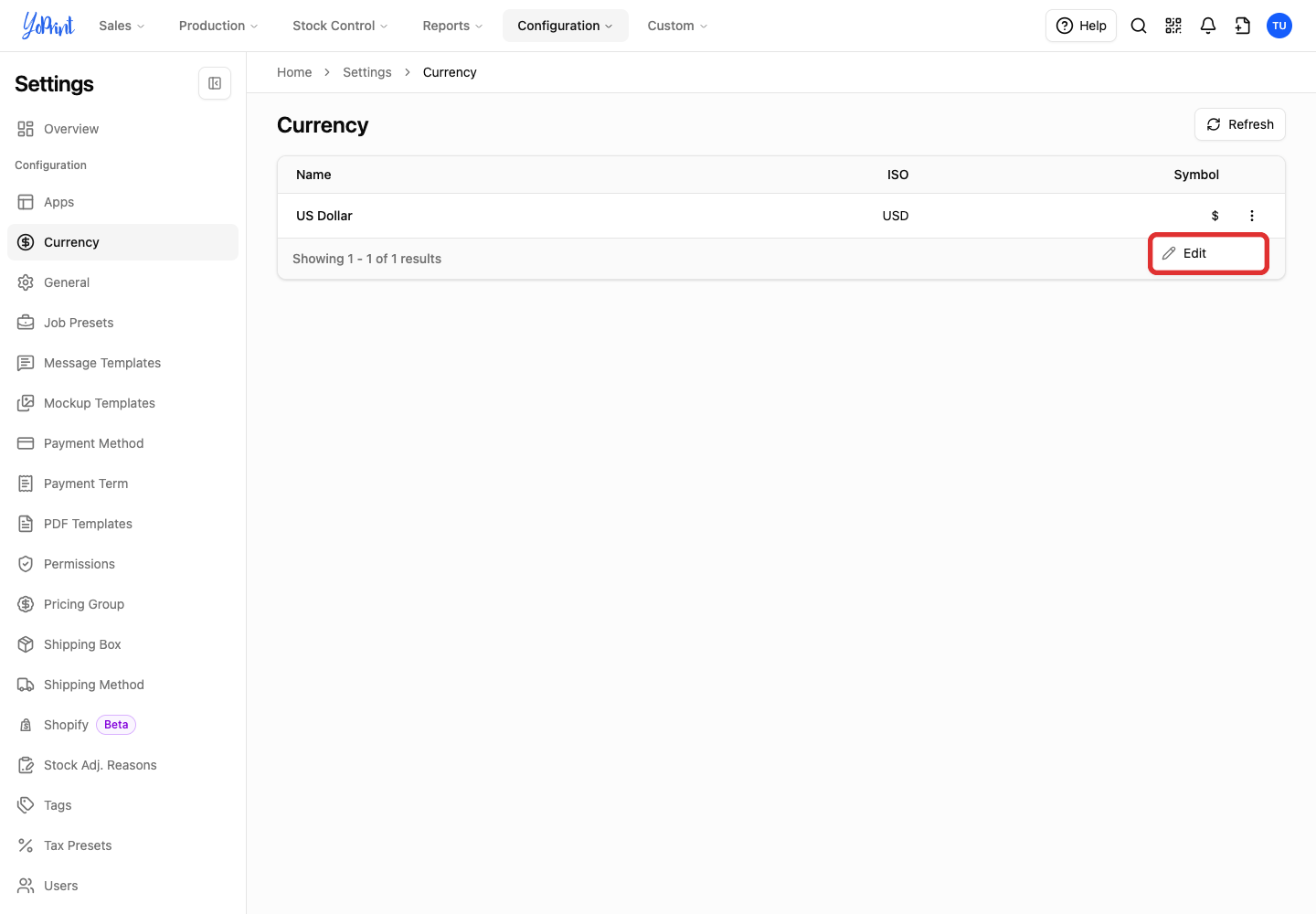Open Pricing Group settings

click(x=122, y=604)
